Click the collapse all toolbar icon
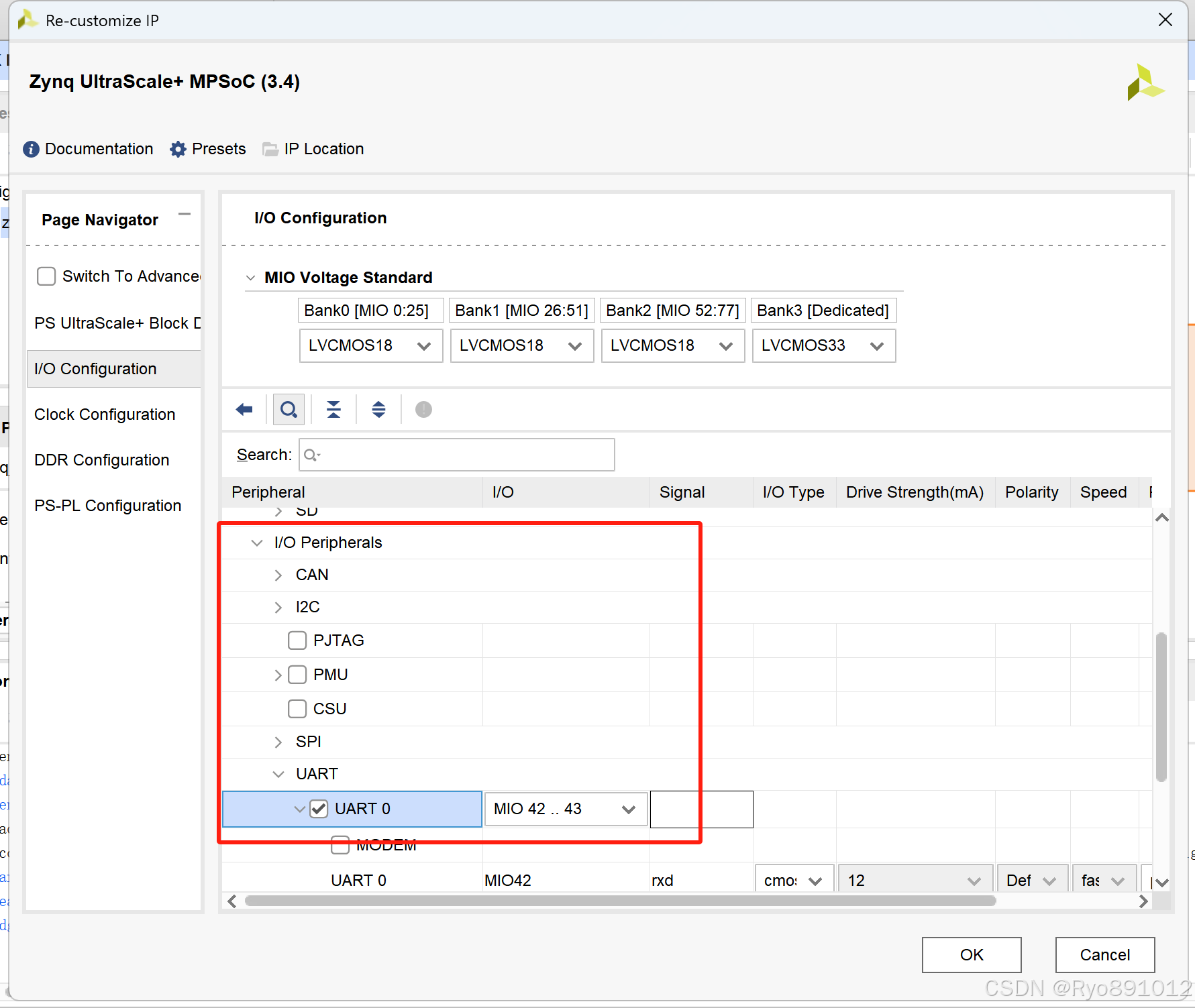This screenshot has height=1008, width=1195. point(333,409)
